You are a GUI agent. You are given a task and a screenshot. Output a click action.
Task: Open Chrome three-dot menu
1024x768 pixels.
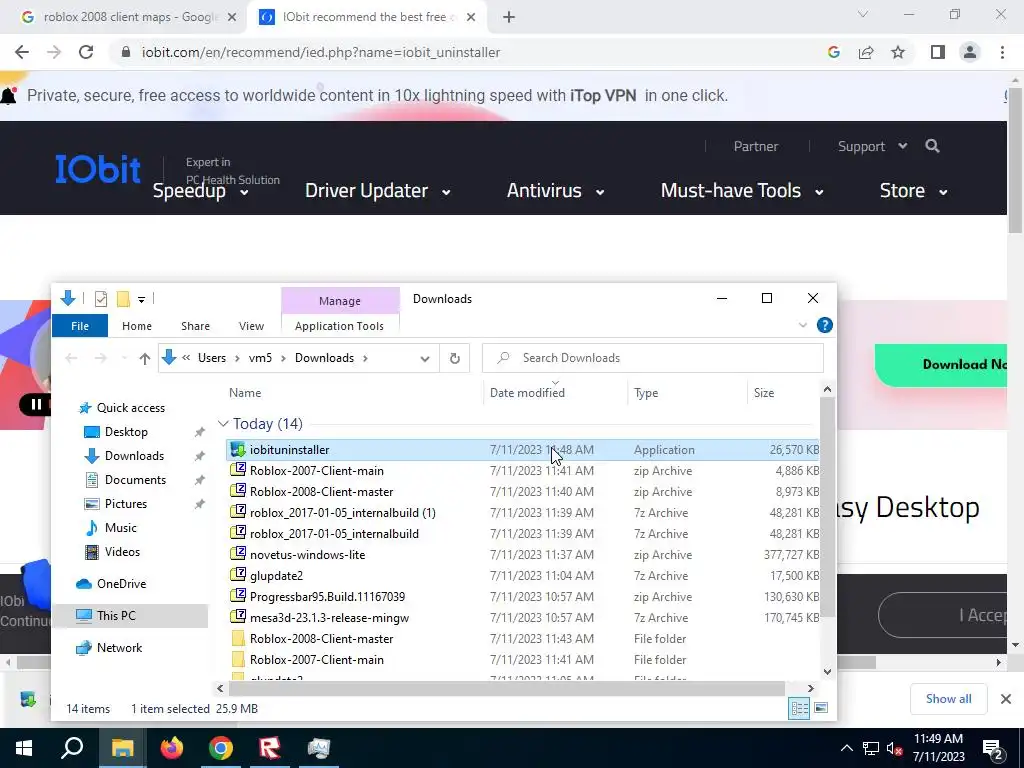click(1002, 52)
